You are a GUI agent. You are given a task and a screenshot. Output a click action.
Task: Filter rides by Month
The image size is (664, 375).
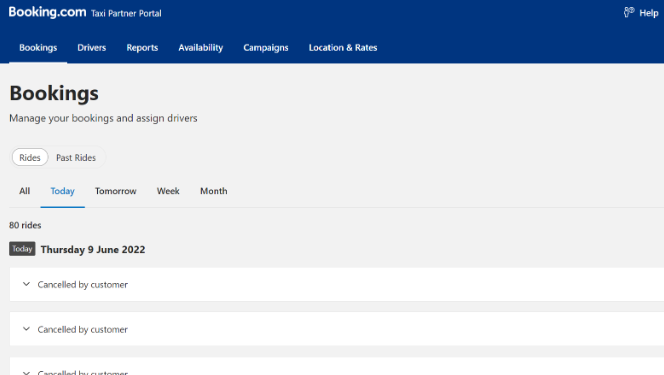(214, 191)
